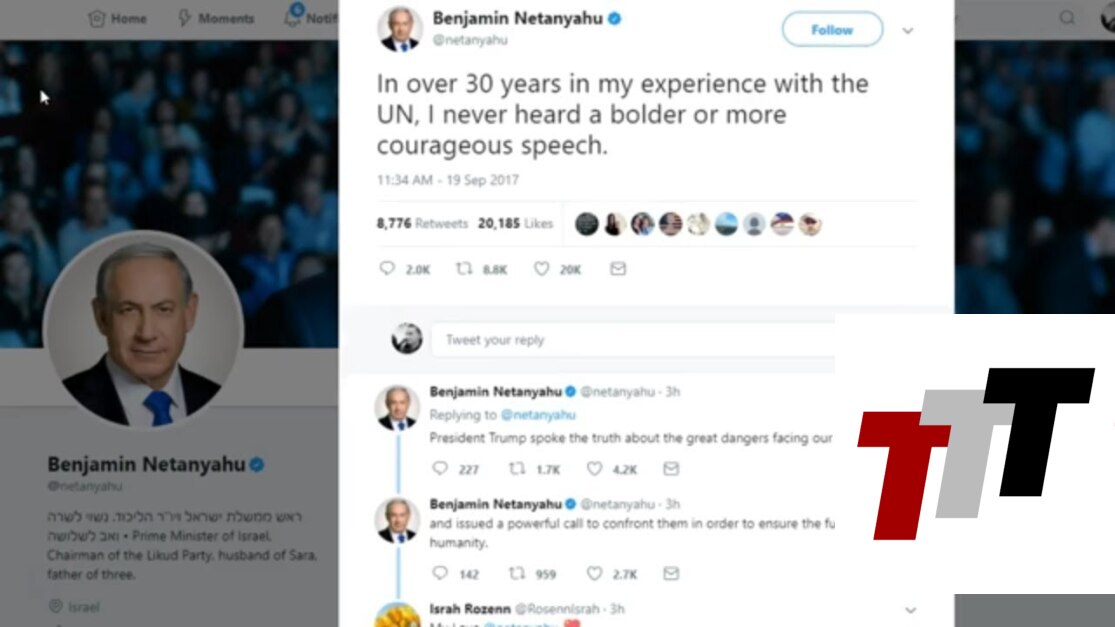Click the envelope icon on the reply with 142 comments
1115x627 pixels.
tap(671, 573)
